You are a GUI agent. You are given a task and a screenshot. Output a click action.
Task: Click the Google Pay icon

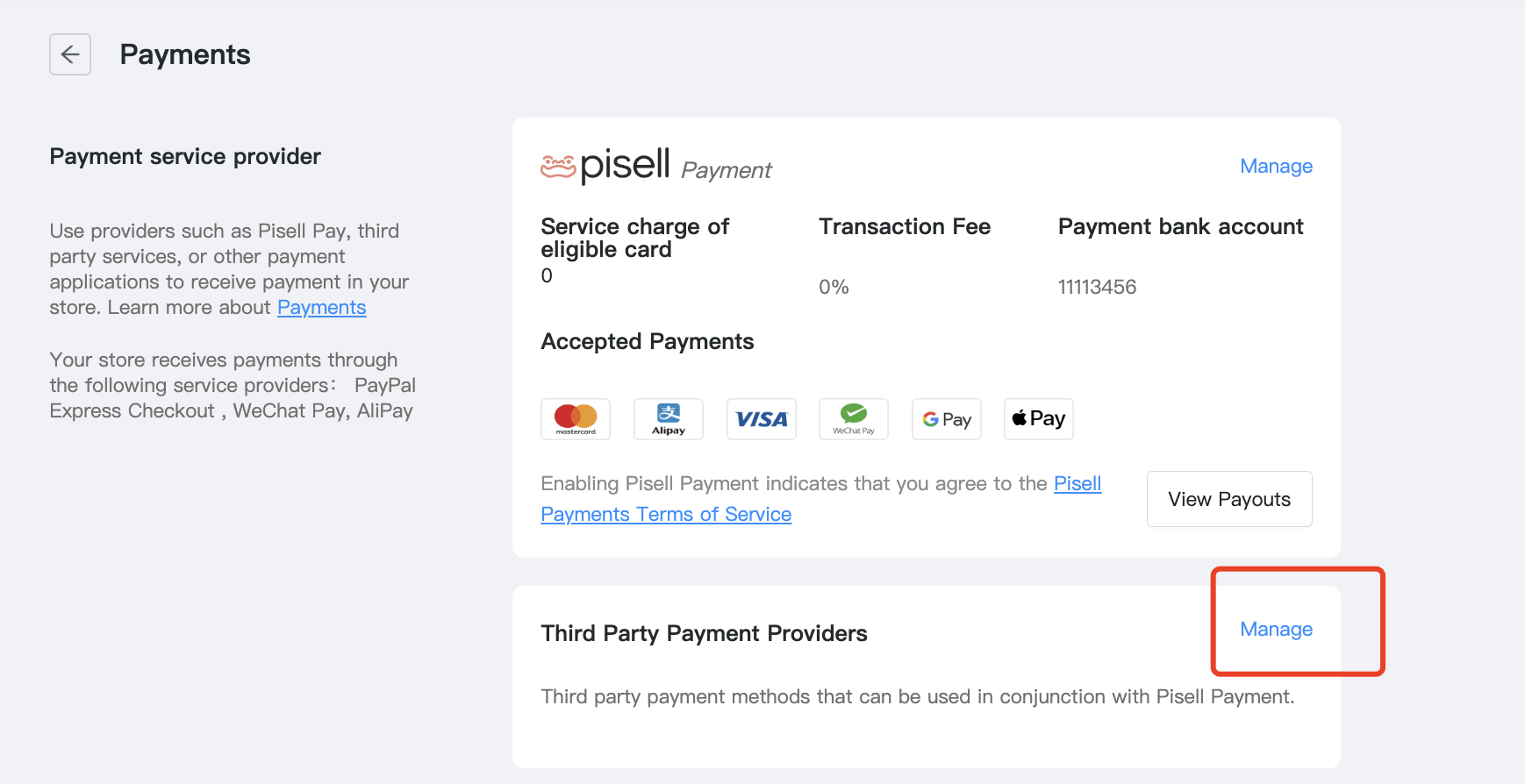(947, 419)
